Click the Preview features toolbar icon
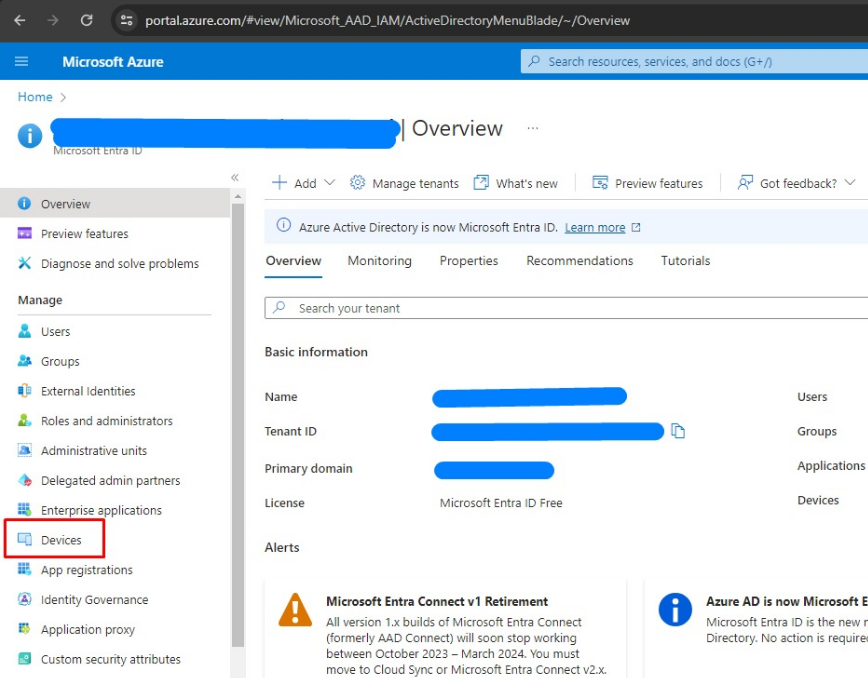The width and height of the screenshot is (868, 678). [600, 183]
